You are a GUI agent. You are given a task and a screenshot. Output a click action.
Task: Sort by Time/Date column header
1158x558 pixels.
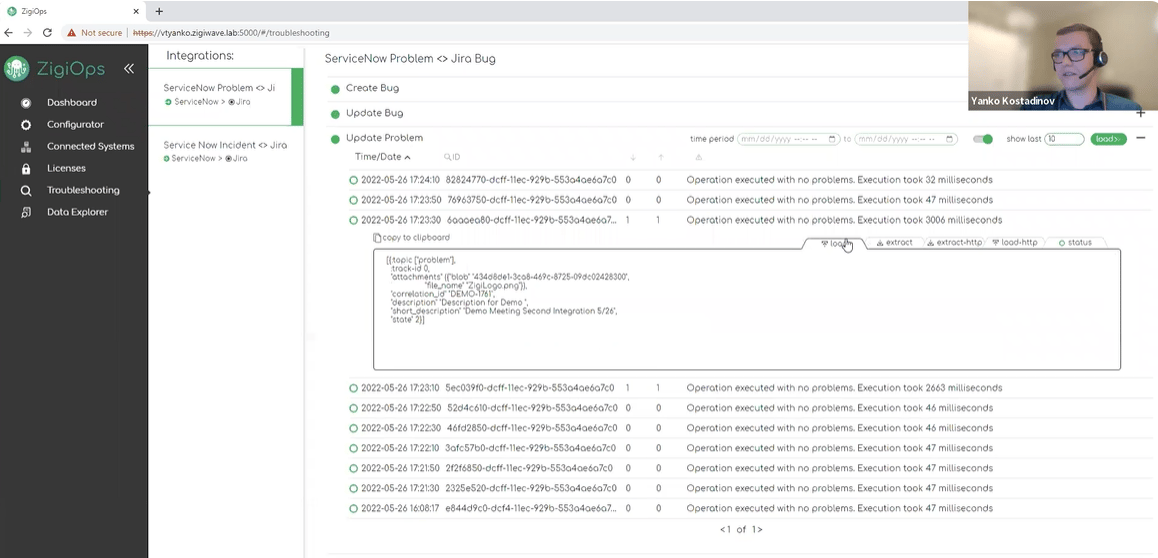click(x=383, y=156)
